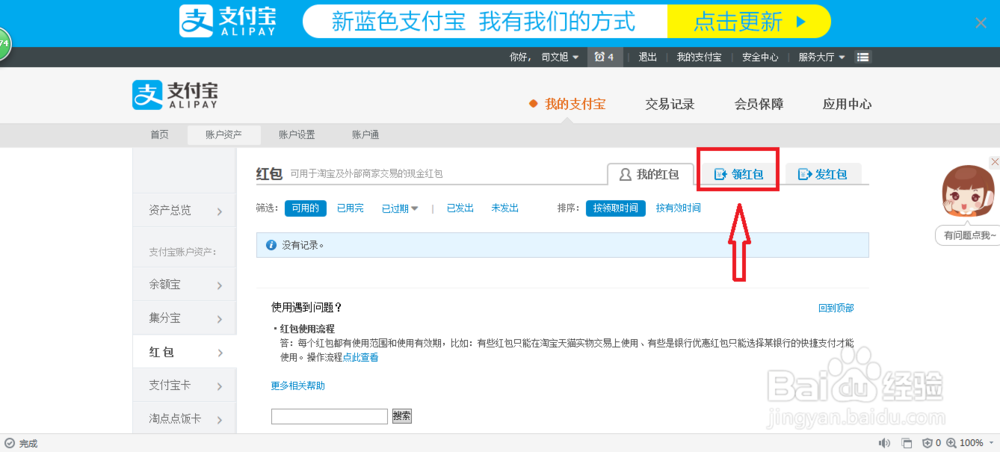
Task: Click the chevron next to 支付宝卡
Action: tap(219, 386)
